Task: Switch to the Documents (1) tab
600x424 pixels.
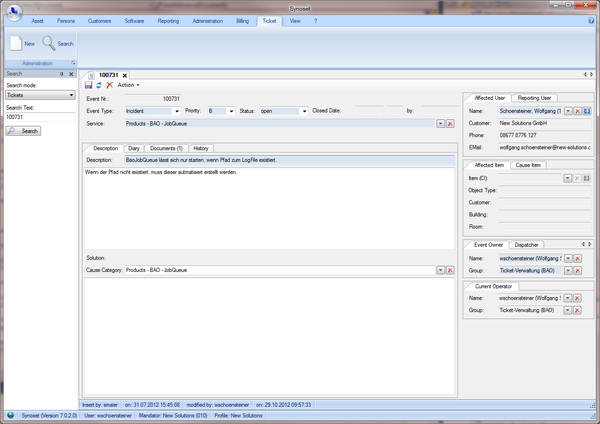Action: [166, 148]
